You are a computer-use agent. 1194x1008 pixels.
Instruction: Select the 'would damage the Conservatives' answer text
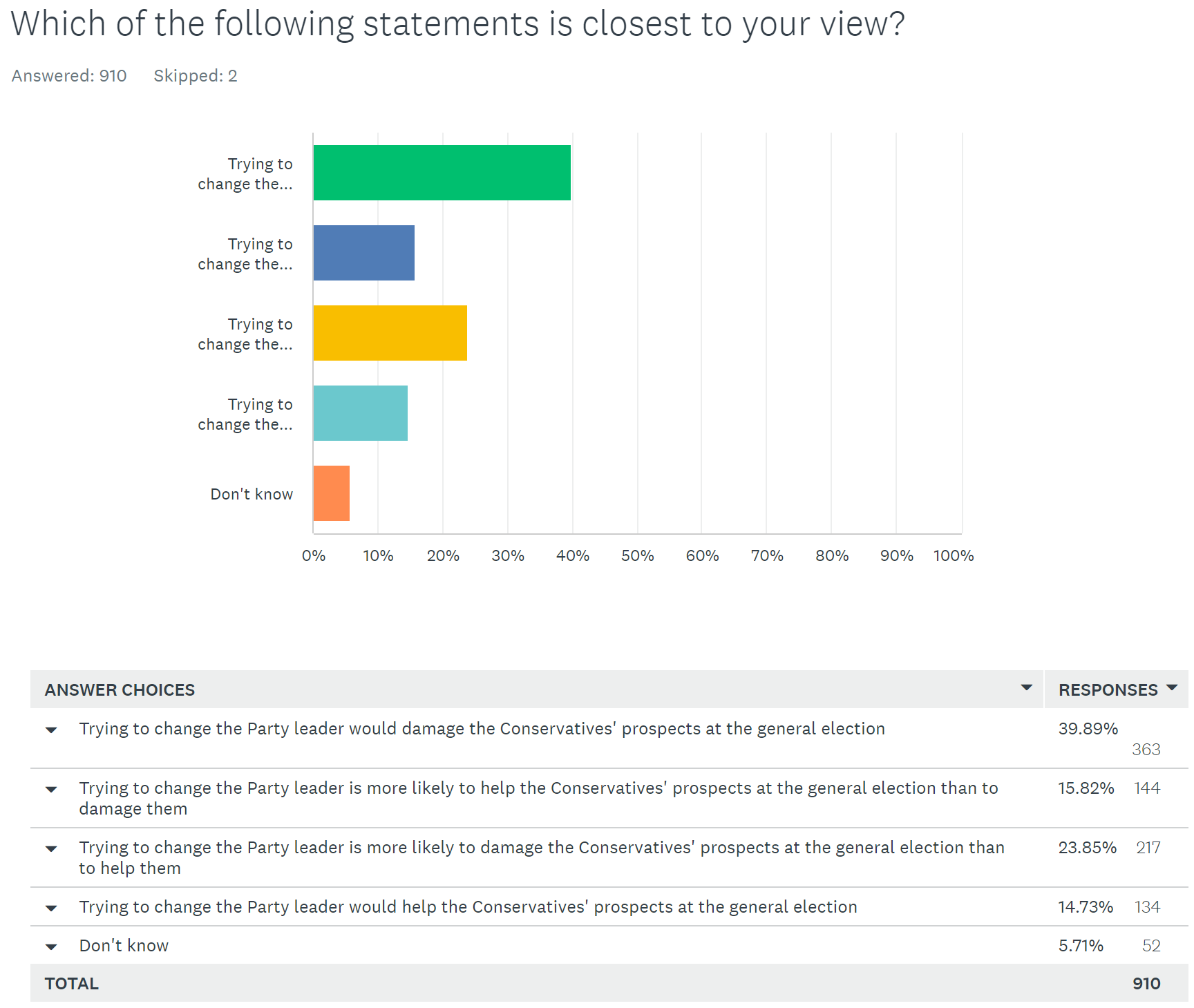pos(482,729)
